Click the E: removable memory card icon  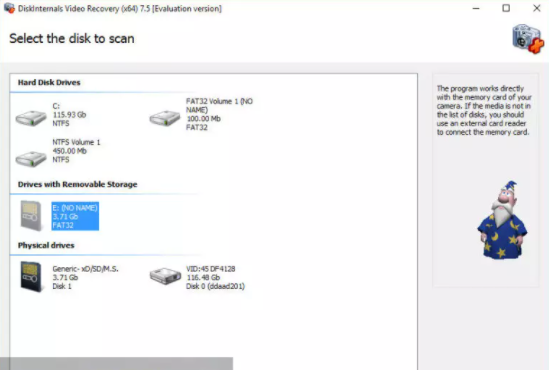click(31, 216)
